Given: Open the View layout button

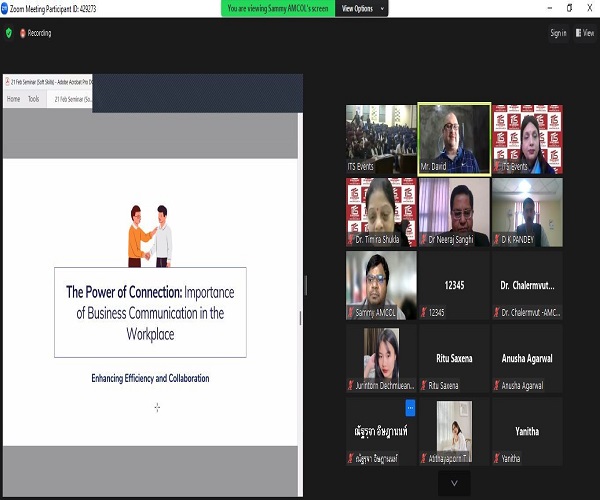Looking at the screenshot, I should click(x=585, y=33).
